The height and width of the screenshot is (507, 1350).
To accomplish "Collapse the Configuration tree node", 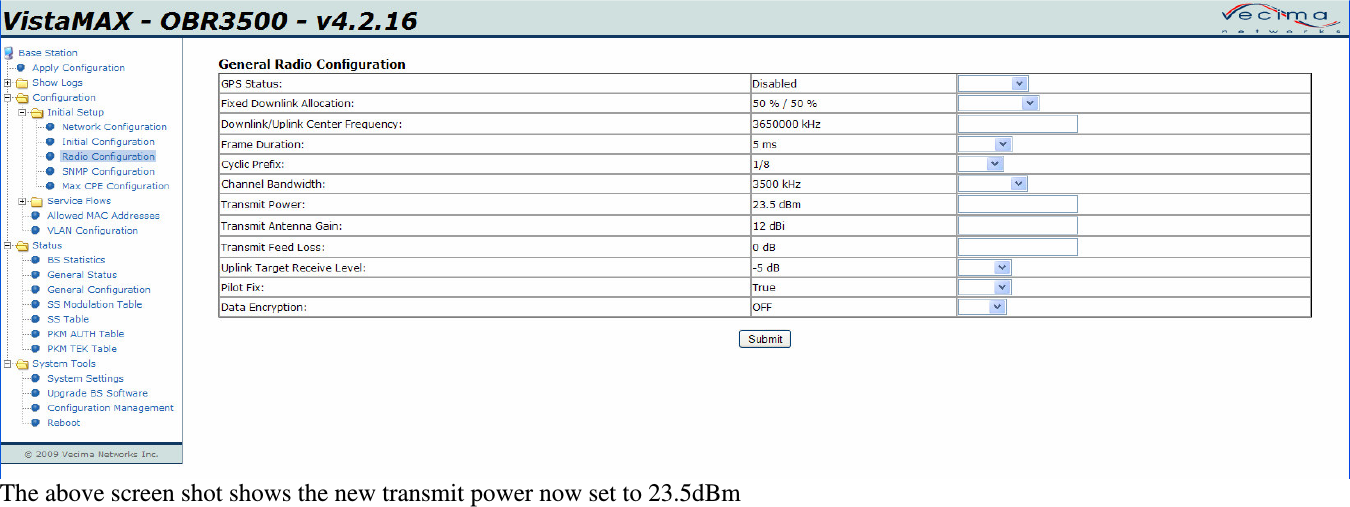I will (x=8, y=98).
